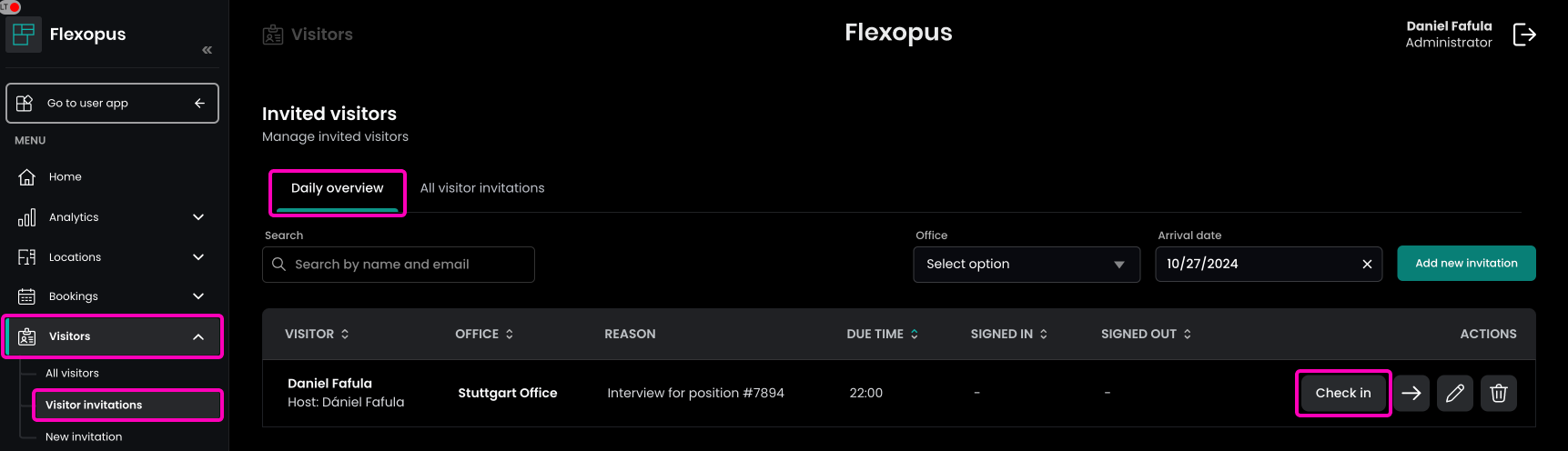Expand the Locations menu section
This screenshot has width=1568, height=451.
pos(198,257)
